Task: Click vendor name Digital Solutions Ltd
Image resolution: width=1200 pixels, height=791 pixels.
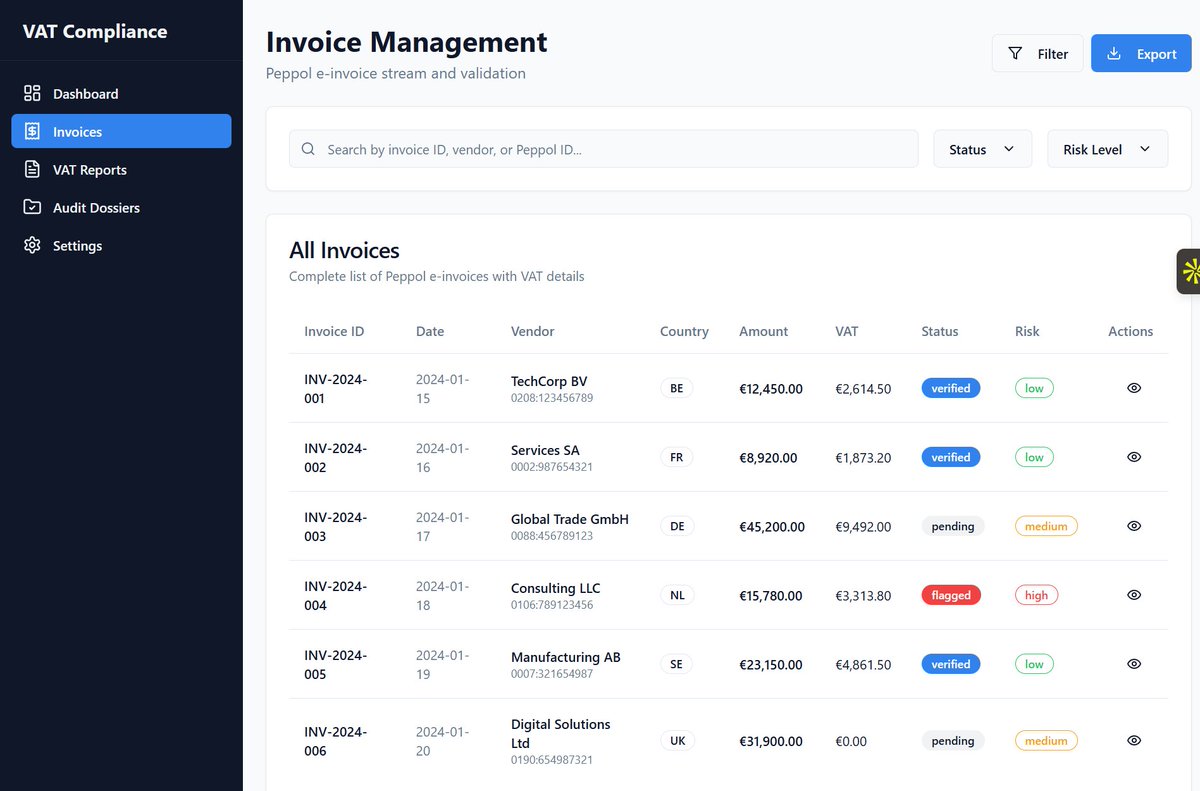Action: coord(560,733)
